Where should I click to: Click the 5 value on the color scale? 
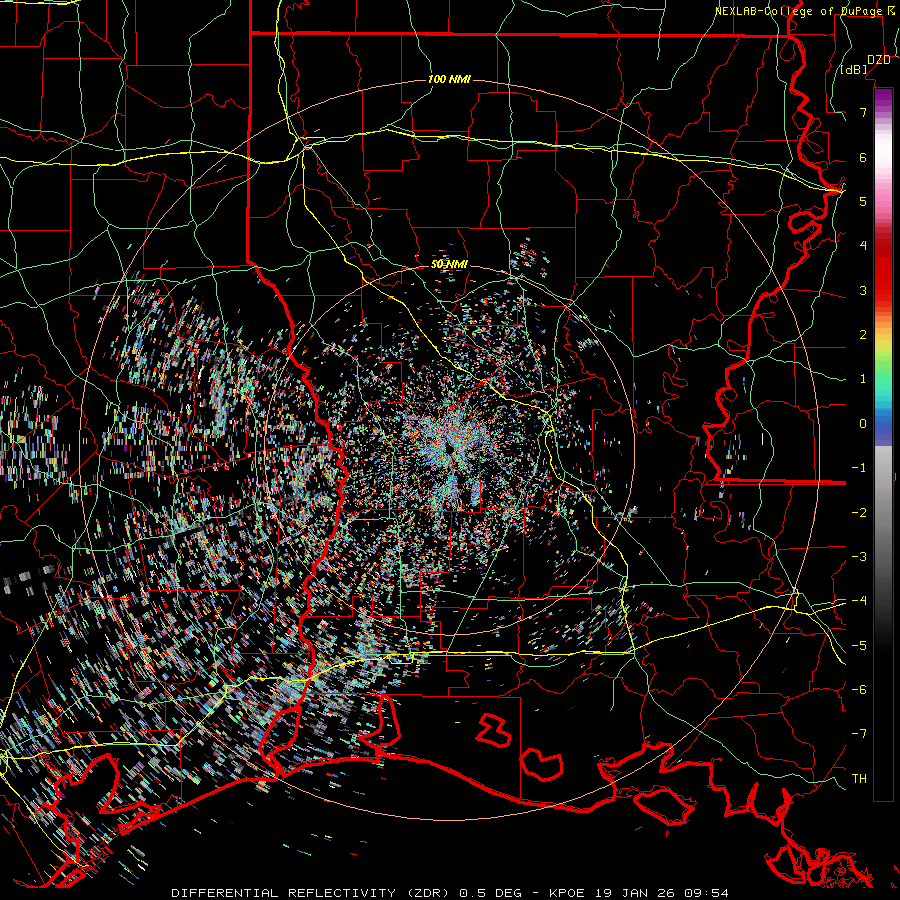(863, 201)
